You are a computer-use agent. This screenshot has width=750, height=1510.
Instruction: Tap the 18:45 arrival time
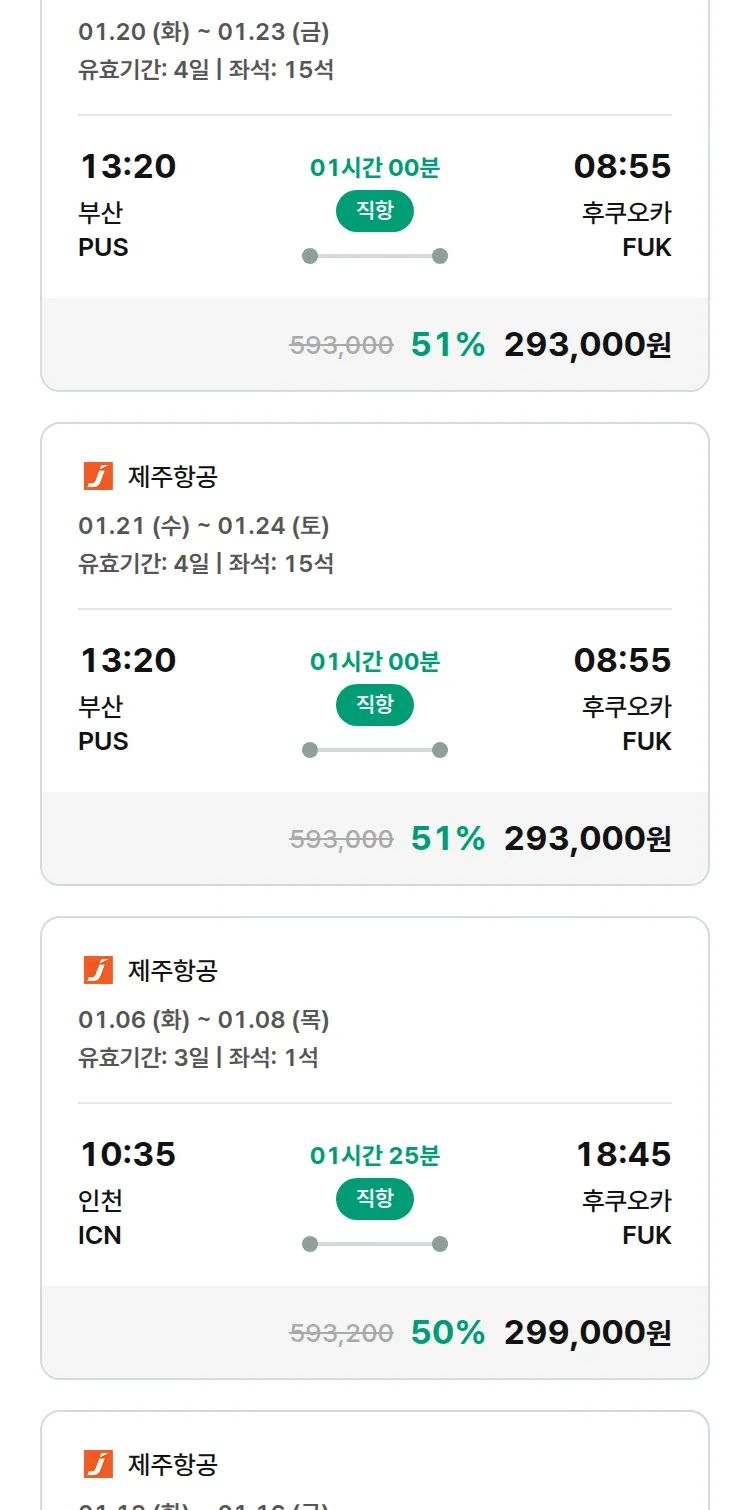[623, 1154]
